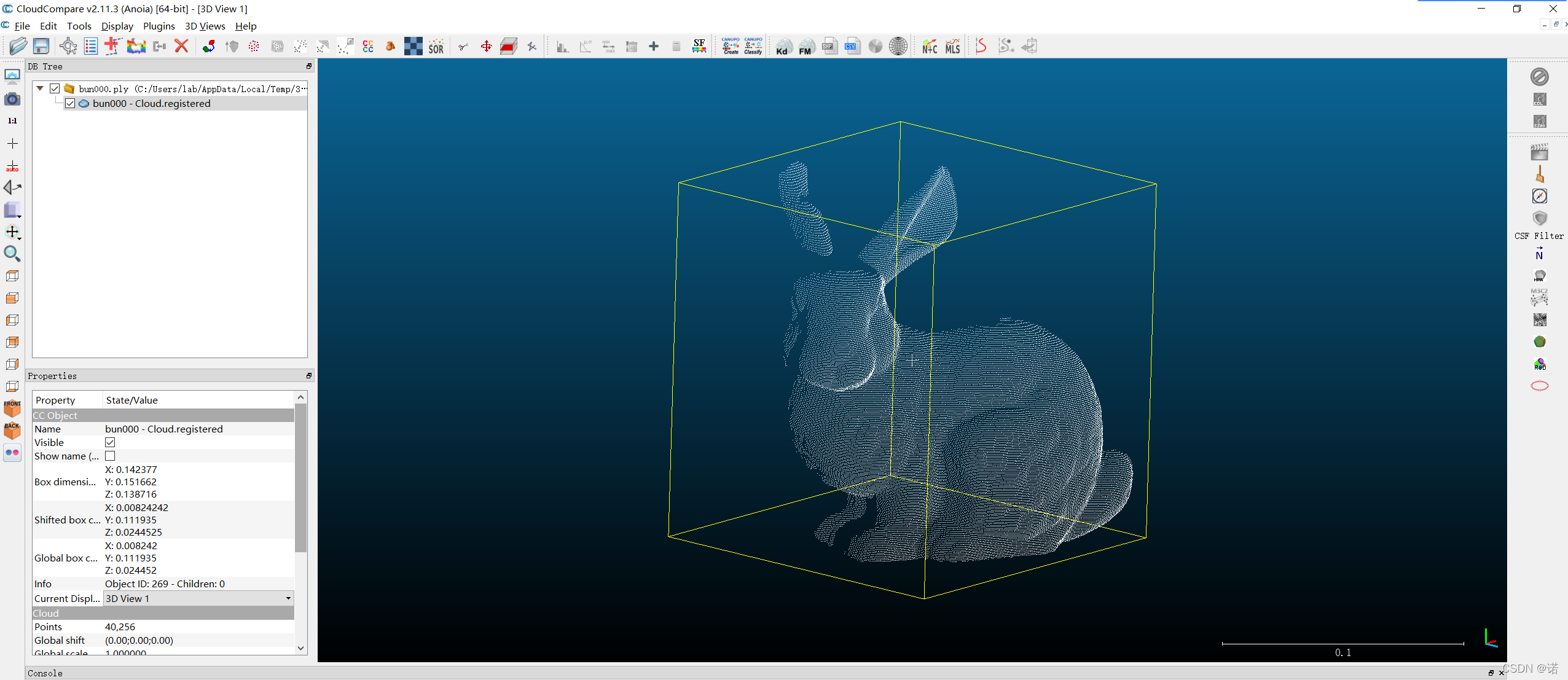Open the Display menu
The height and width of the screenshot is (680, 1568).
point(117,26)
